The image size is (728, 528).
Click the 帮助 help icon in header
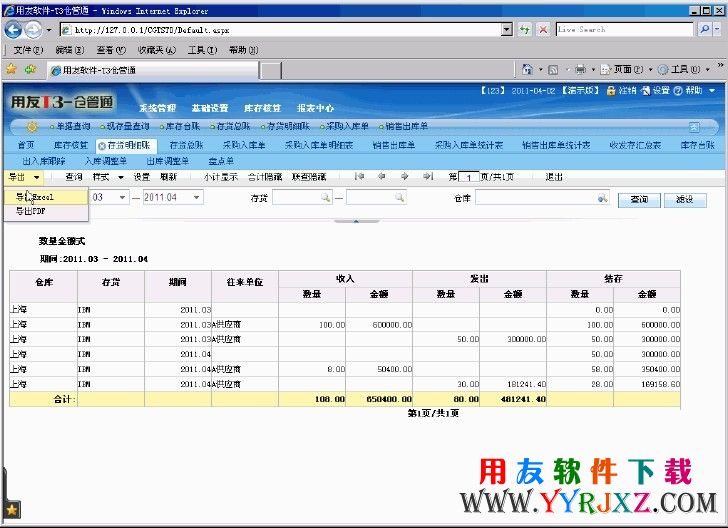pos(678,91)
